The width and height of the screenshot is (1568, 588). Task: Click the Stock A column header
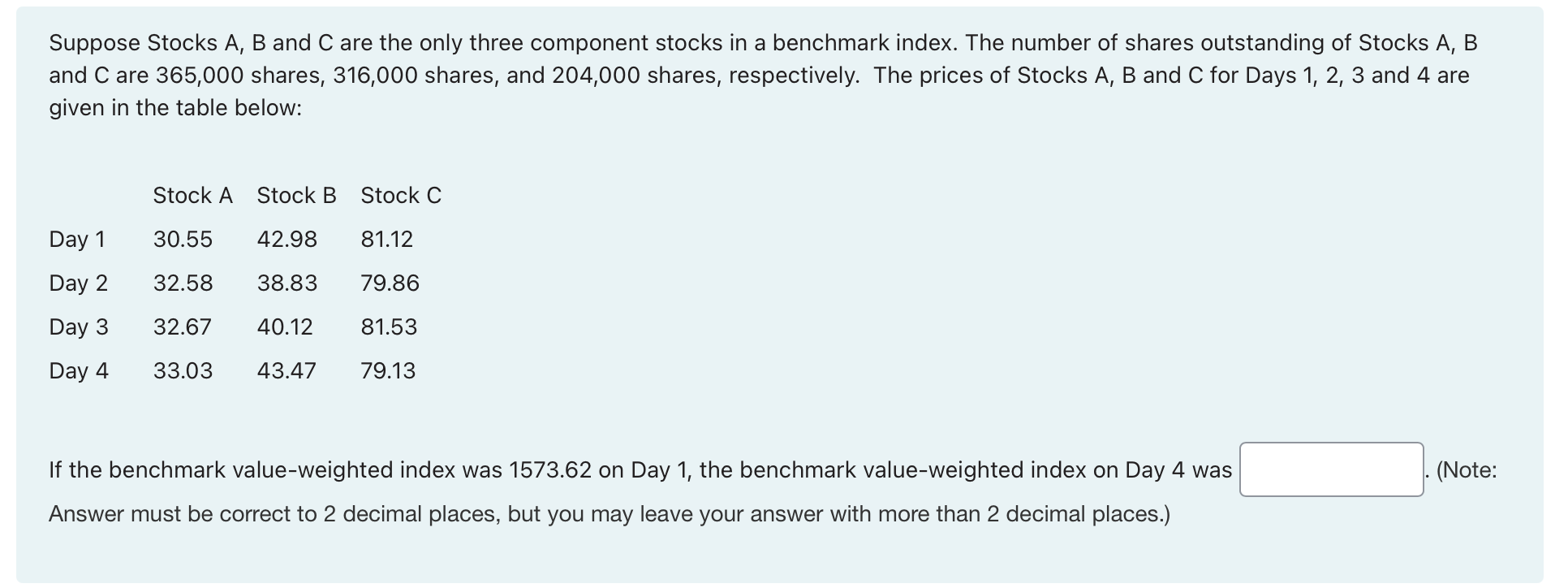coord(192,195)
